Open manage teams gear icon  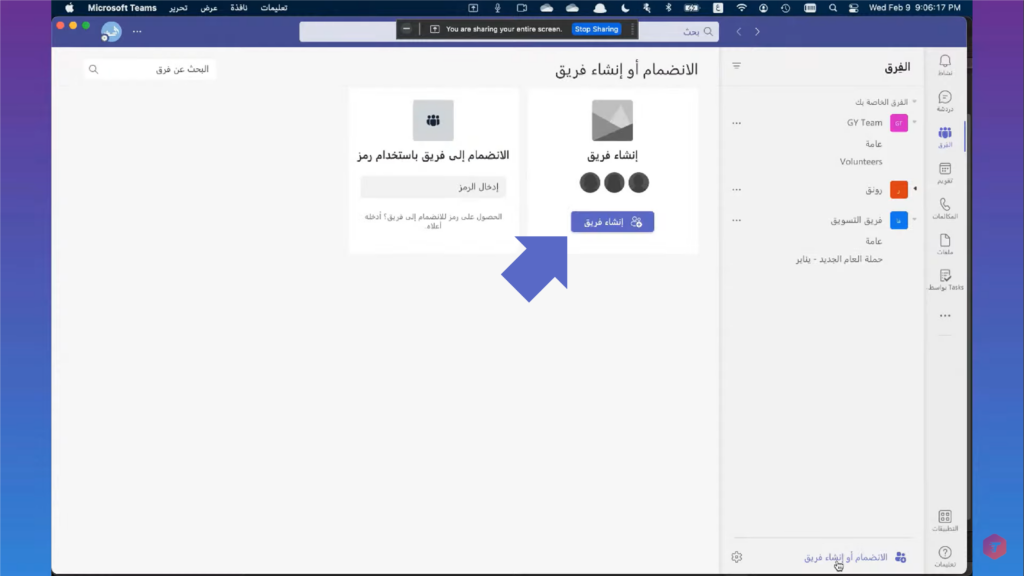click(x=737, y=557)
